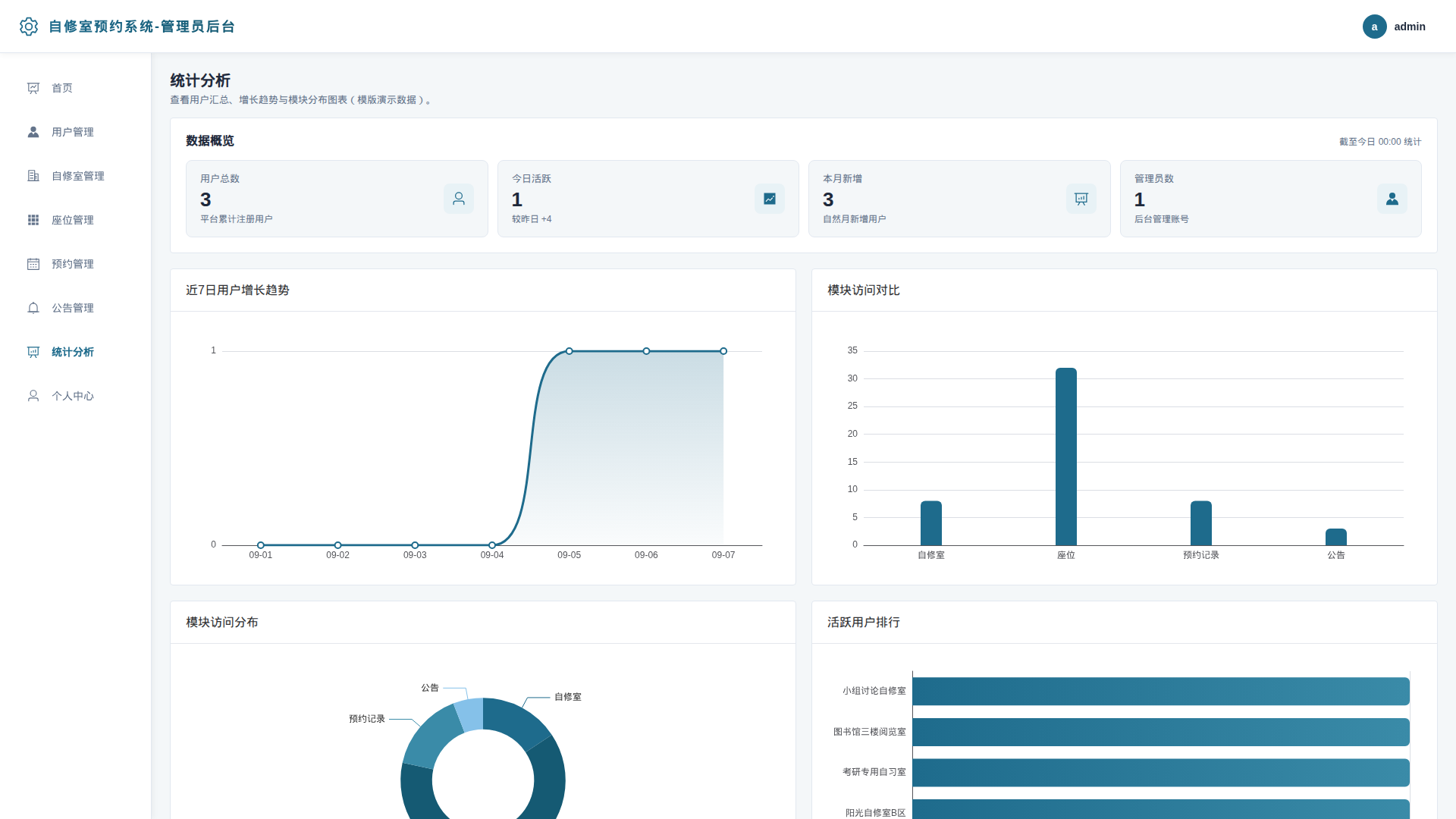Click the 座位管理 grid icon
The height and width of the screenshot is (819, 1456).
click(33, 220)
